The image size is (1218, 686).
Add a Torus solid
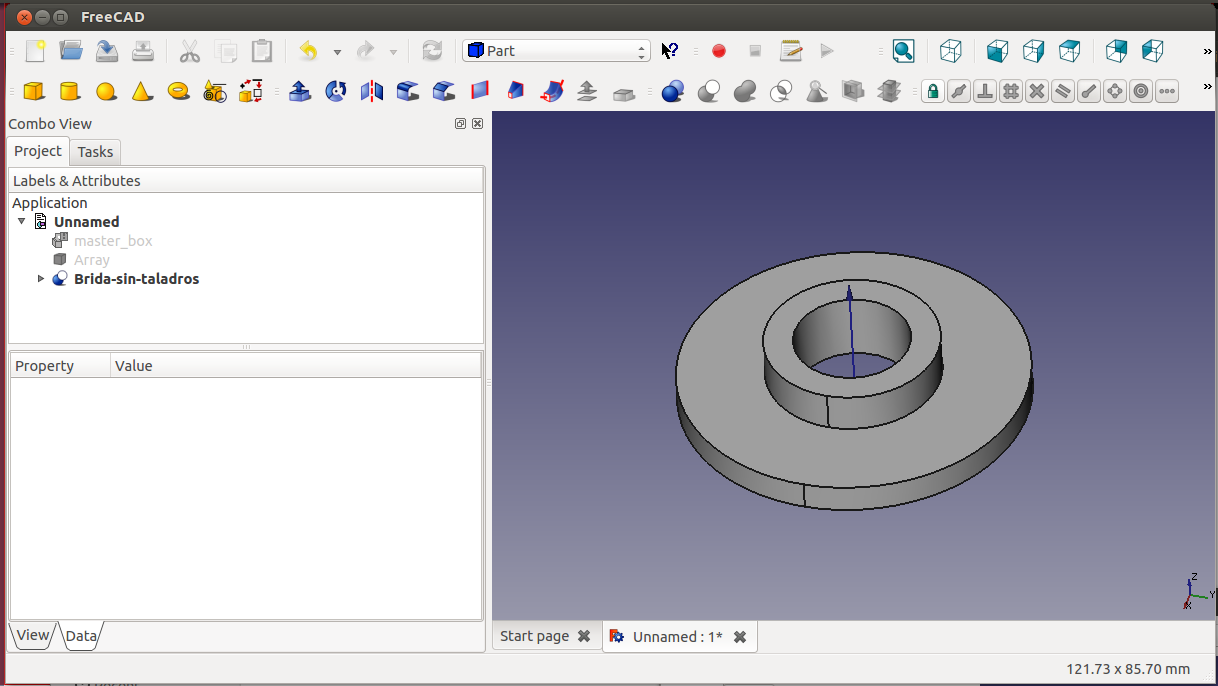179,91
